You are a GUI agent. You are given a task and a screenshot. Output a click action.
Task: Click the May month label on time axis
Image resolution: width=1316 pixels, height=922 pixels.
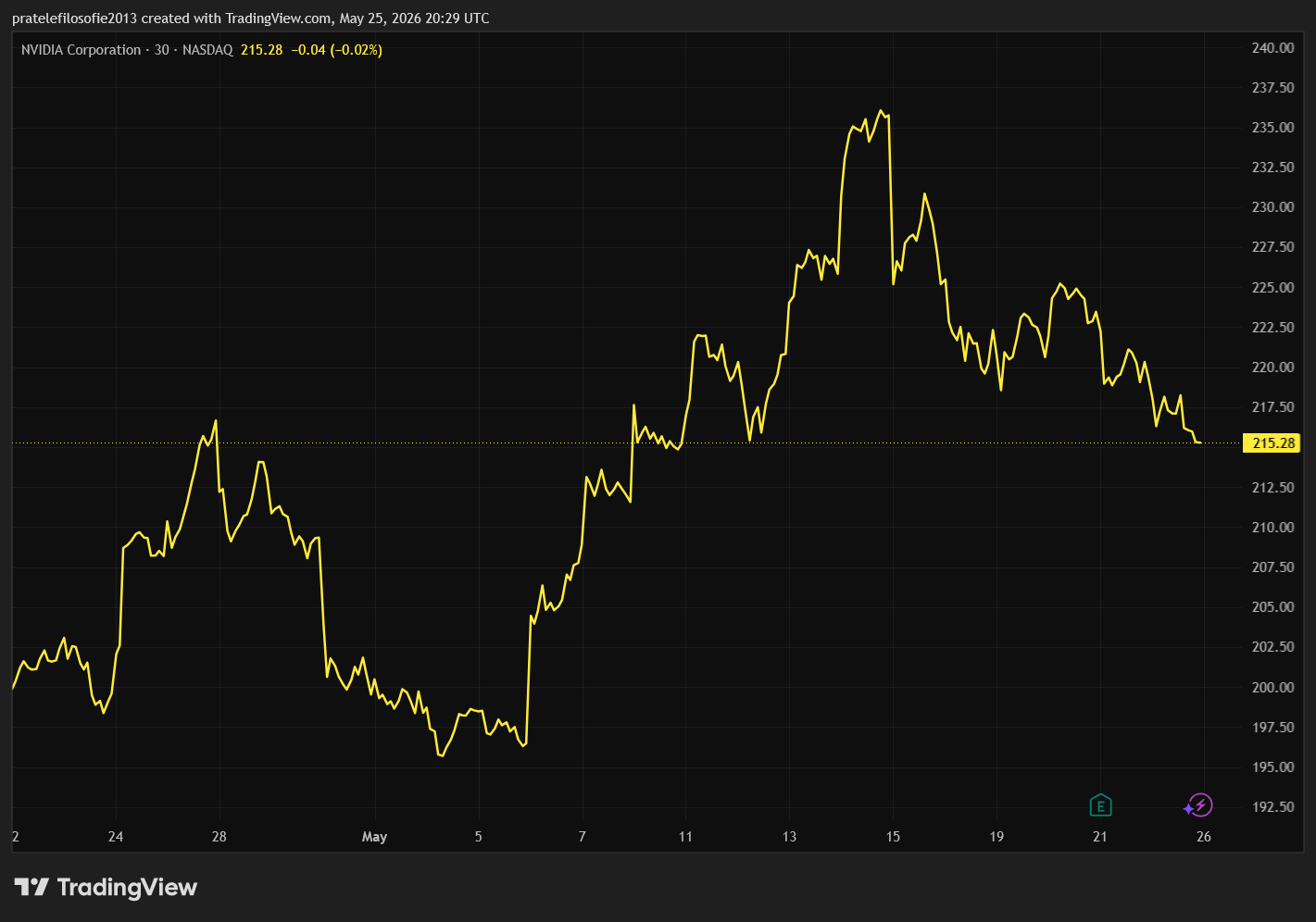tap(374, 837)
